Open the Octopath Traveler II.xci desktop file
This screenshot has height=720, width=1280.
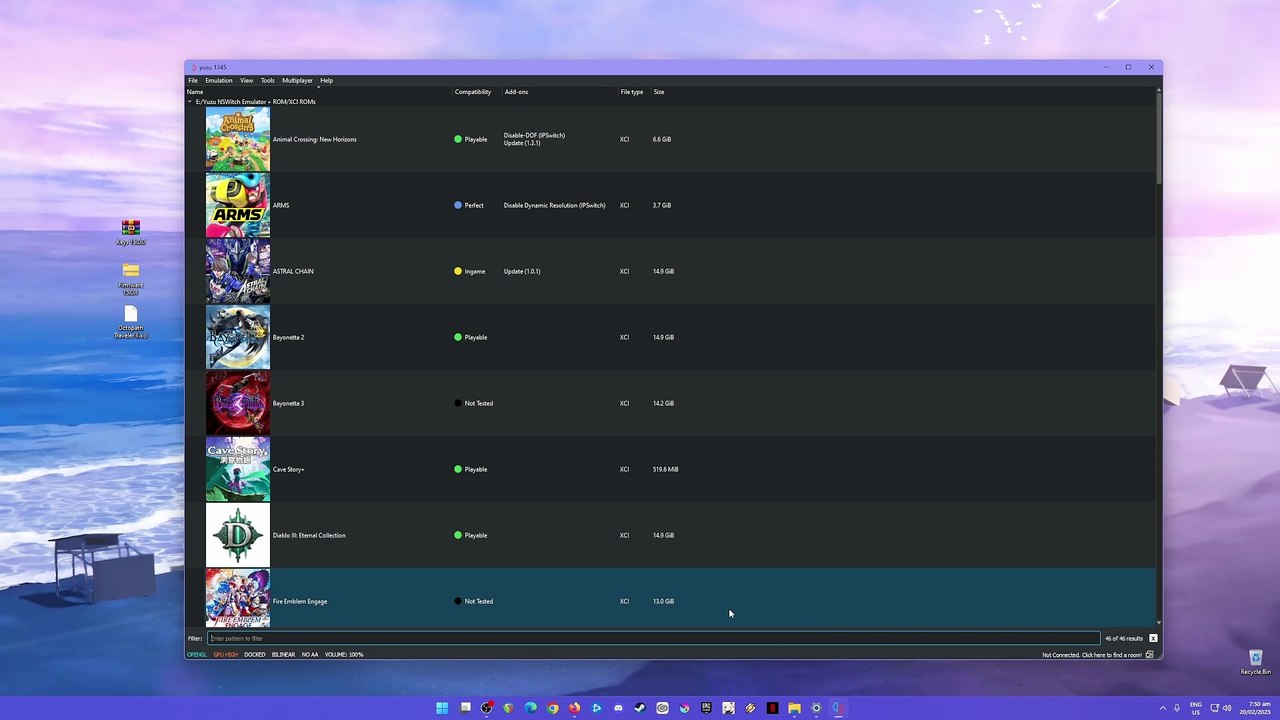130,323
